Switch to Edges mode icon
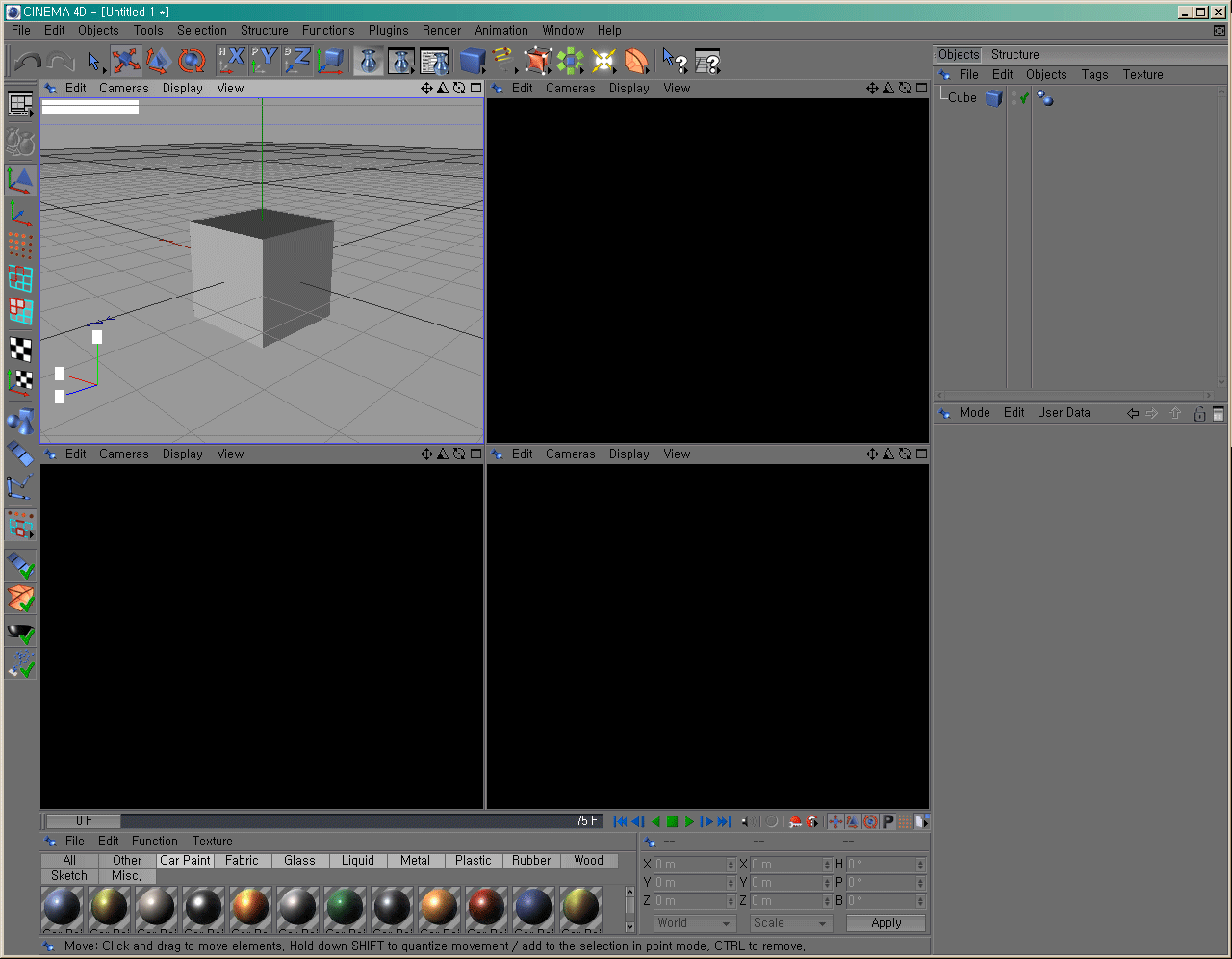 (x=20, y=278)
